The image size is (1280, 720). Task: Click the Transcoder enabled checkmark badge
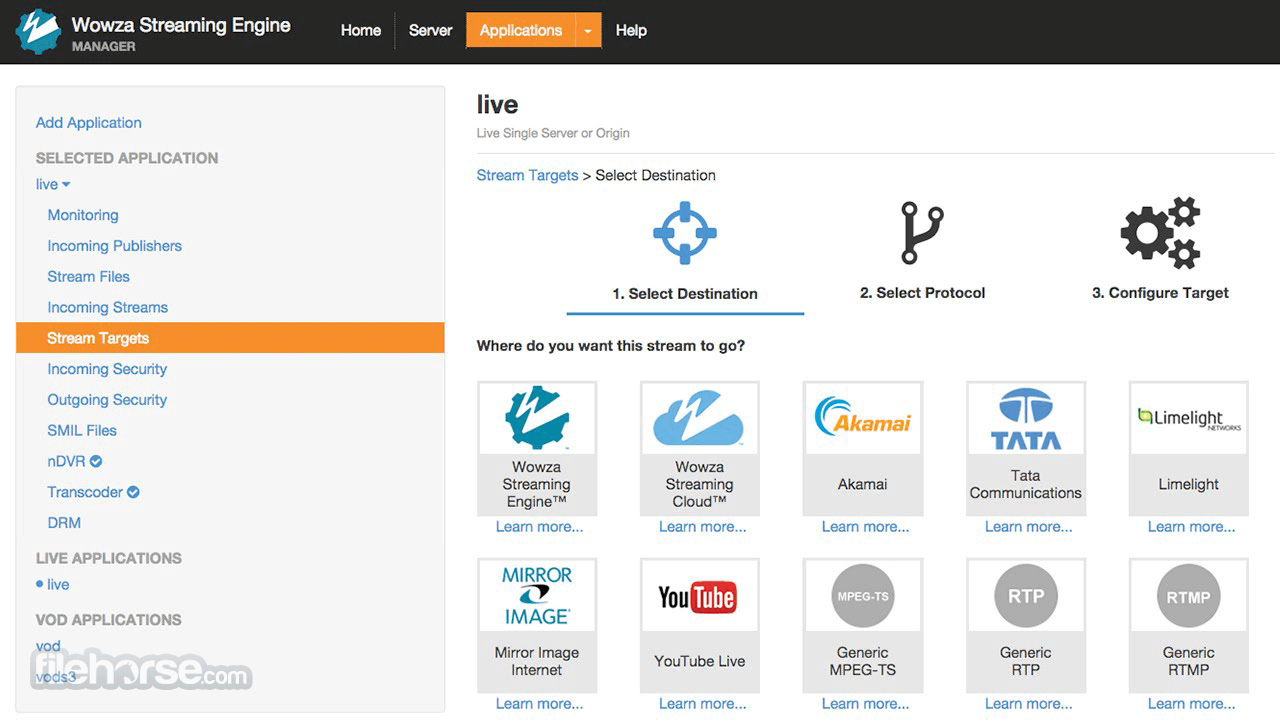click(x=133, y=492)
